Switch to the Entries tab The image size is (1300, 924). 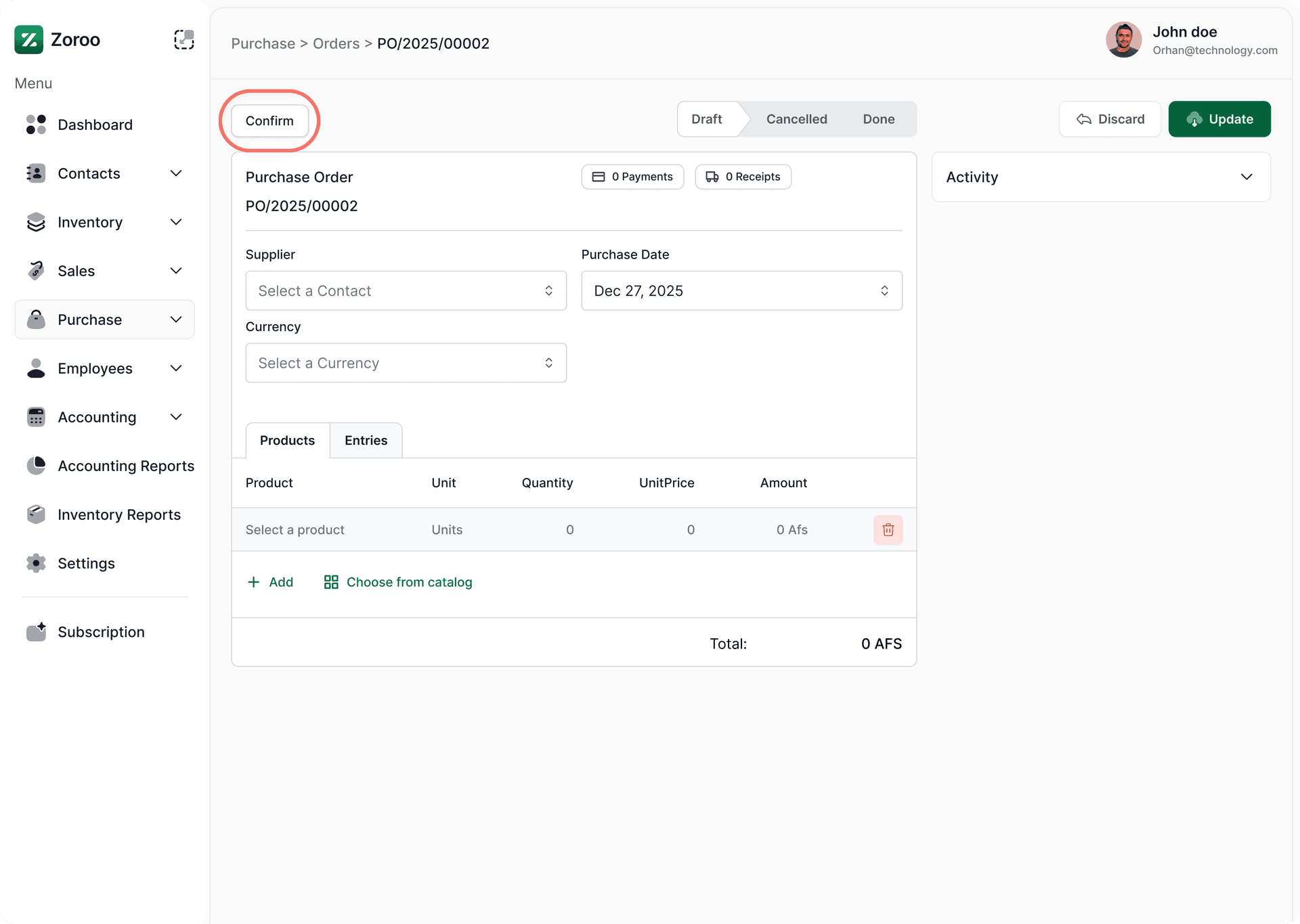pyautogui.click(x=366, y=440)
